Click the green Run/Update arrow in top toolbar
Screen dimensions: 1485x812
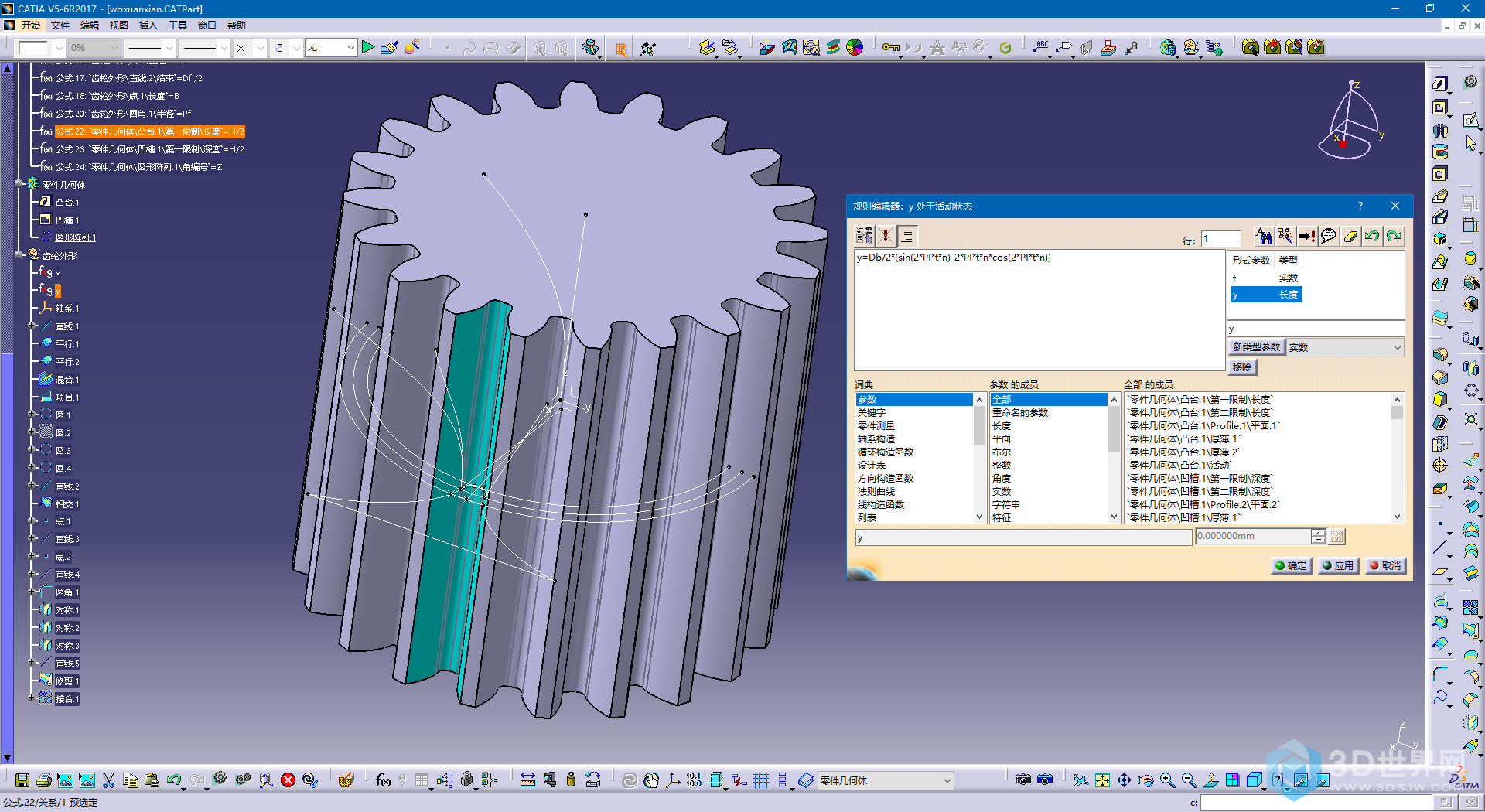[368, 48]
